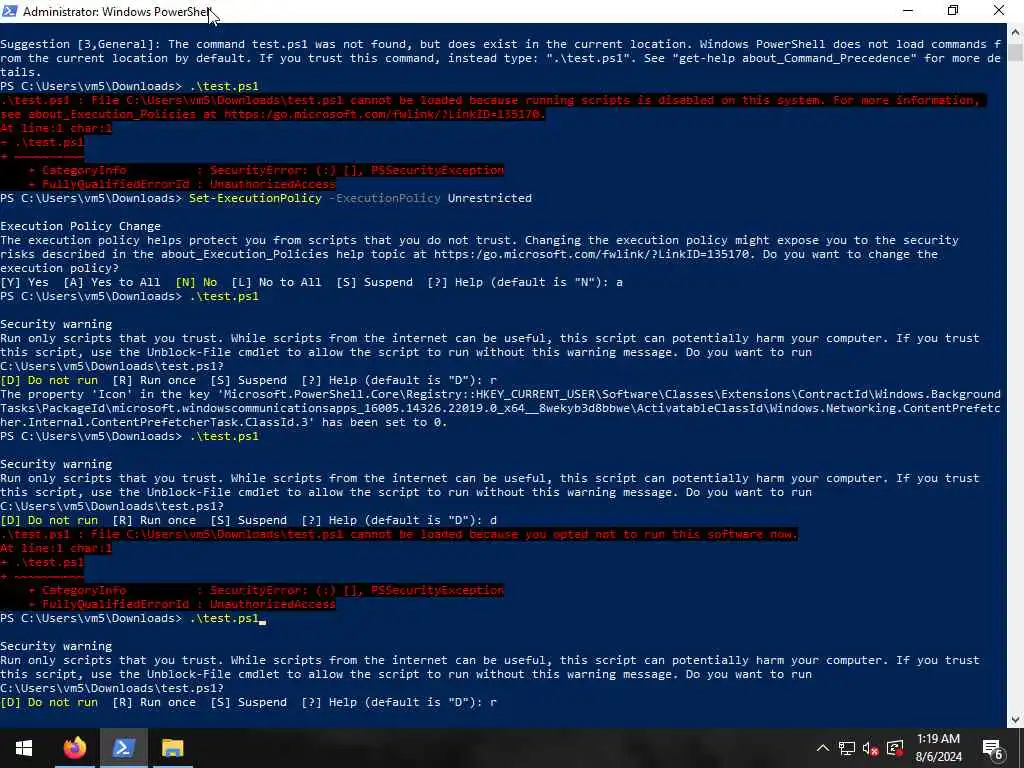
Task: Click the '[L] No to All' option text
Action: (x=276, y=282)
